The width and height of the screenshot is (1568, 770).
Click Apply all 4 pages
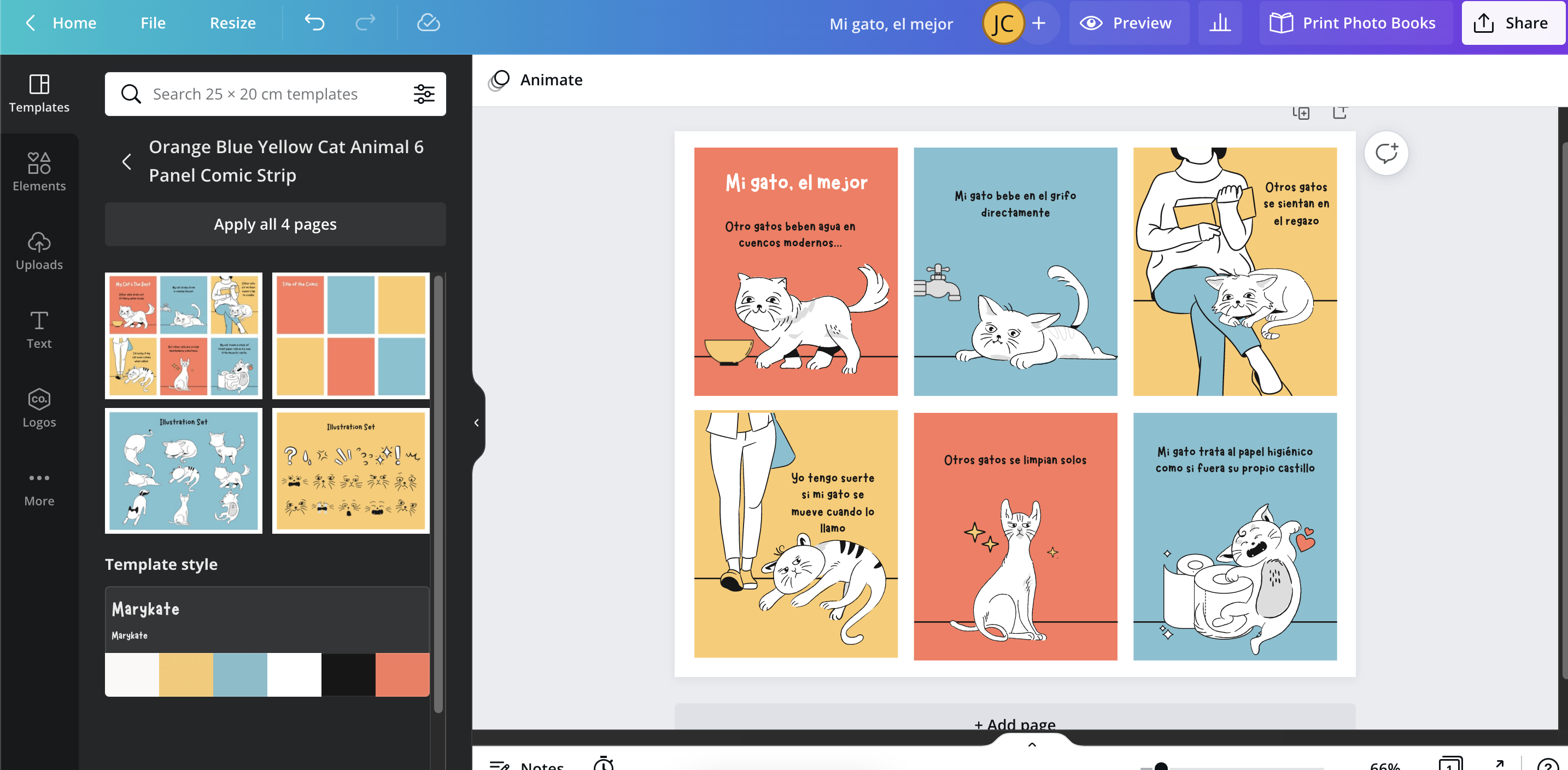(275, 224)
